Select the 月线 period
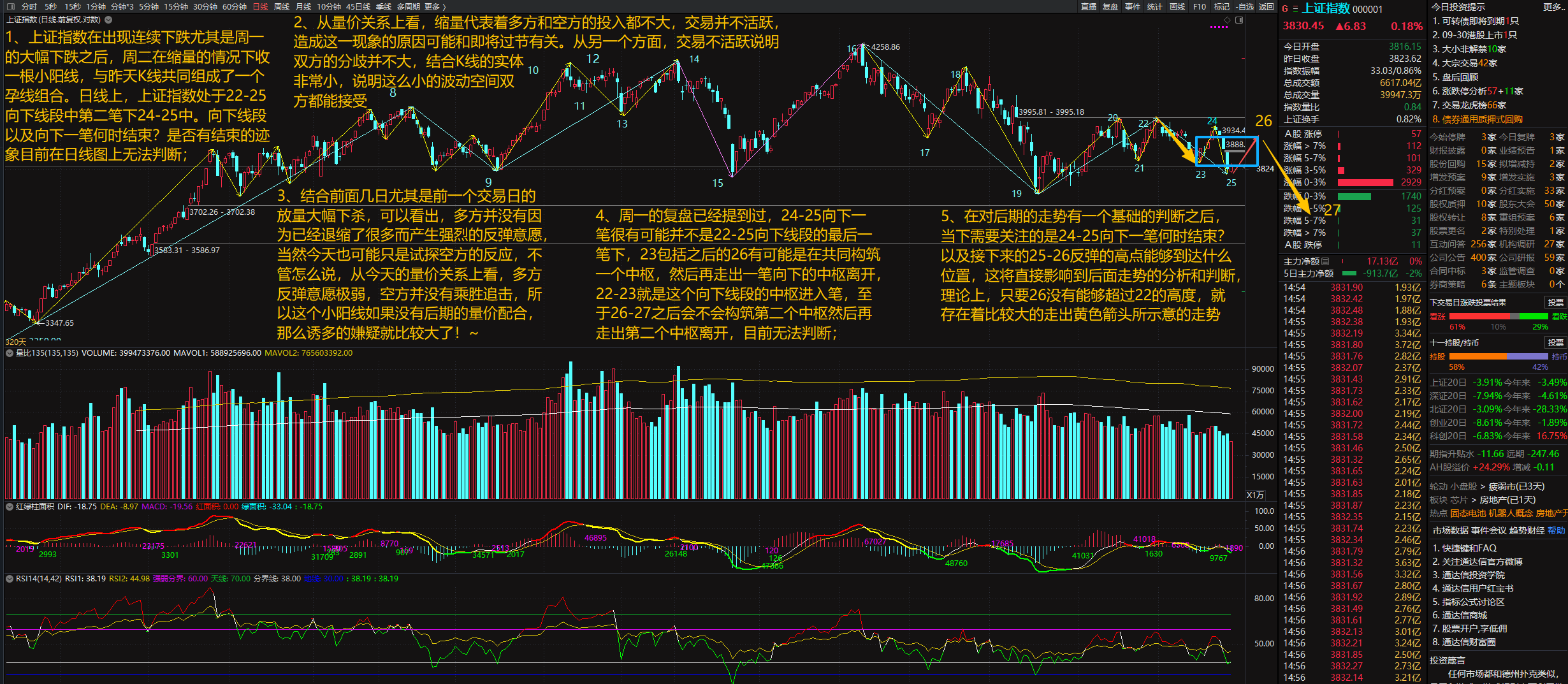The width and height of the screenshot is (1568, 684). click(303, 6)
